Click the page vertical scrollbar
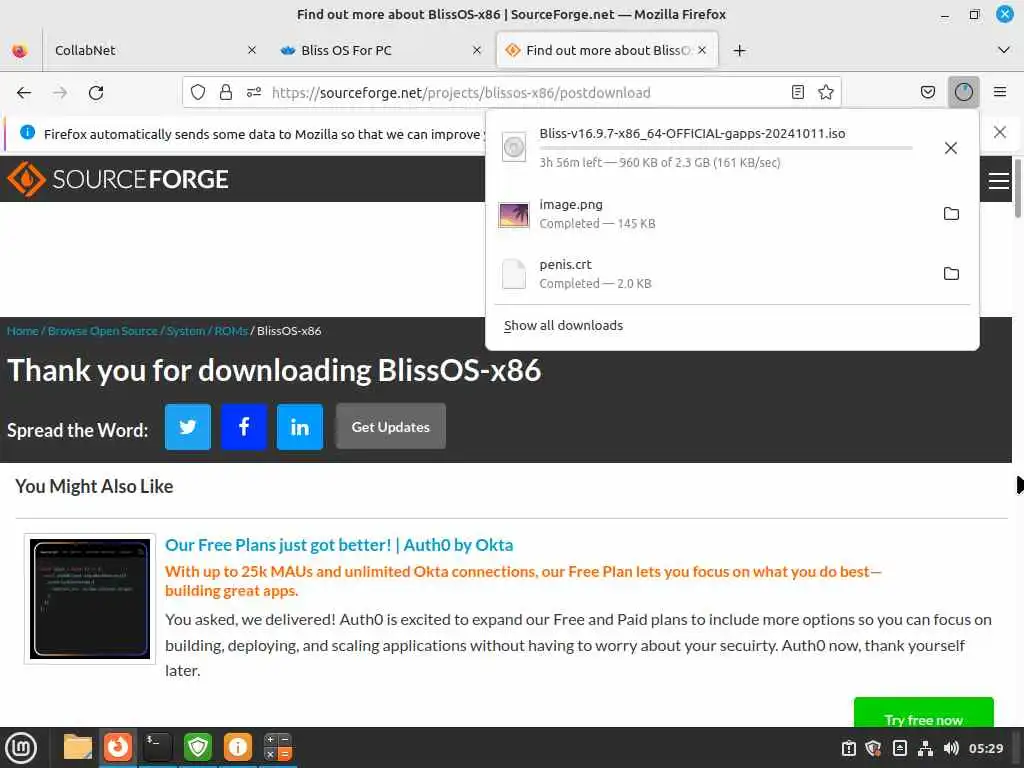1024x768 pixels. tap(1017, 186)
